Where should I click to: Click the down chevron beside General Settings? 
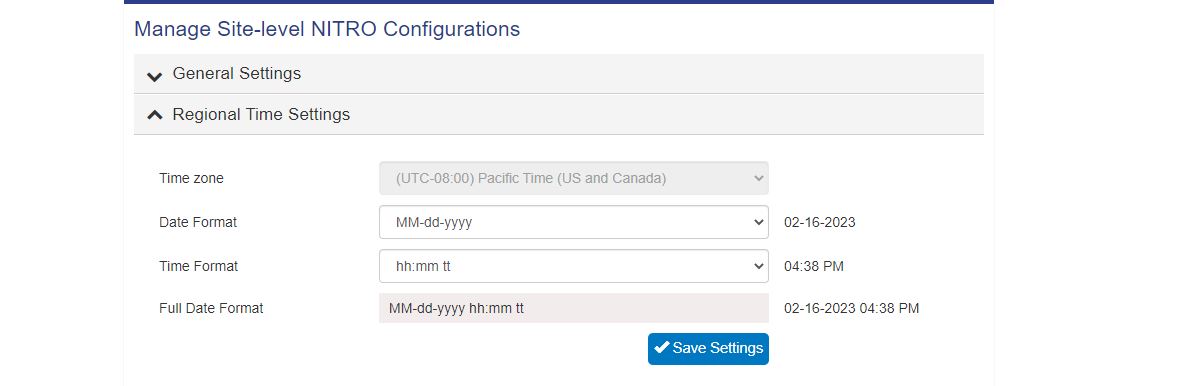(155, 76)
